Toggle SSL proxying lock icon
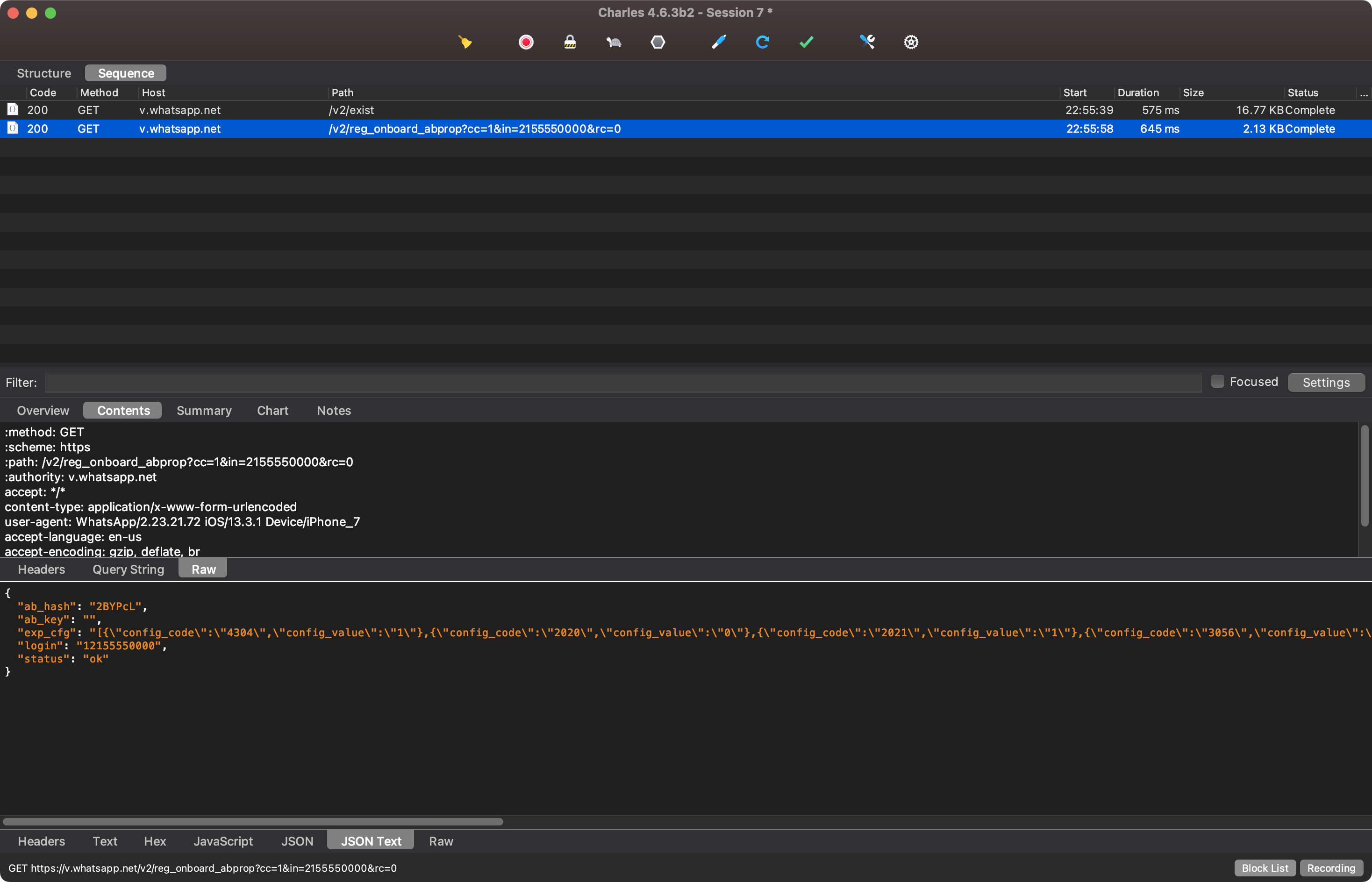Viewport: 1372px width, 882px height. [570, 42]
